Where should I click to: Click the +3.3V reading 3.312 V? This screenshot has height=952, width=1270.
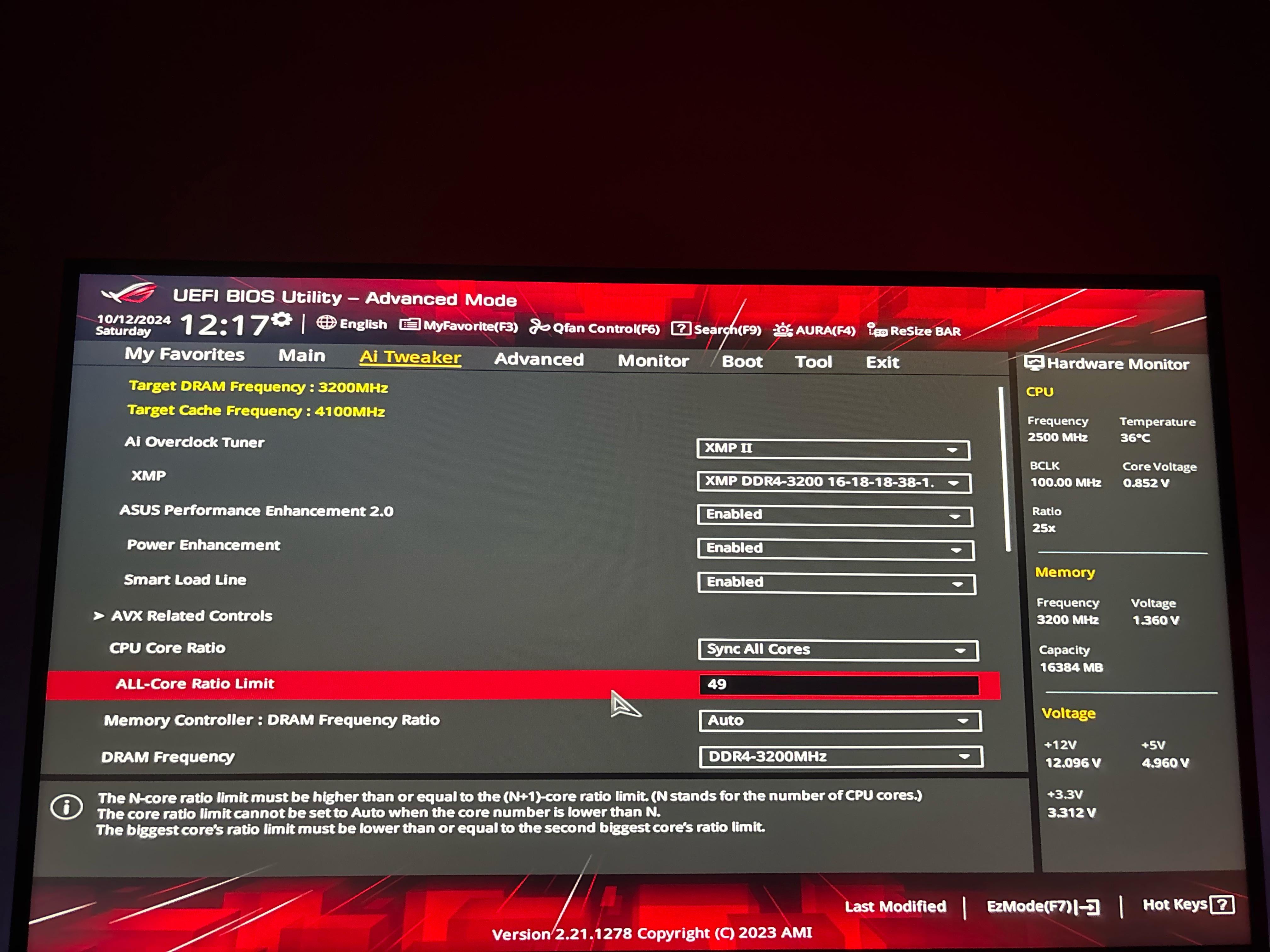pyautogui.click(x=1071, y=813)
